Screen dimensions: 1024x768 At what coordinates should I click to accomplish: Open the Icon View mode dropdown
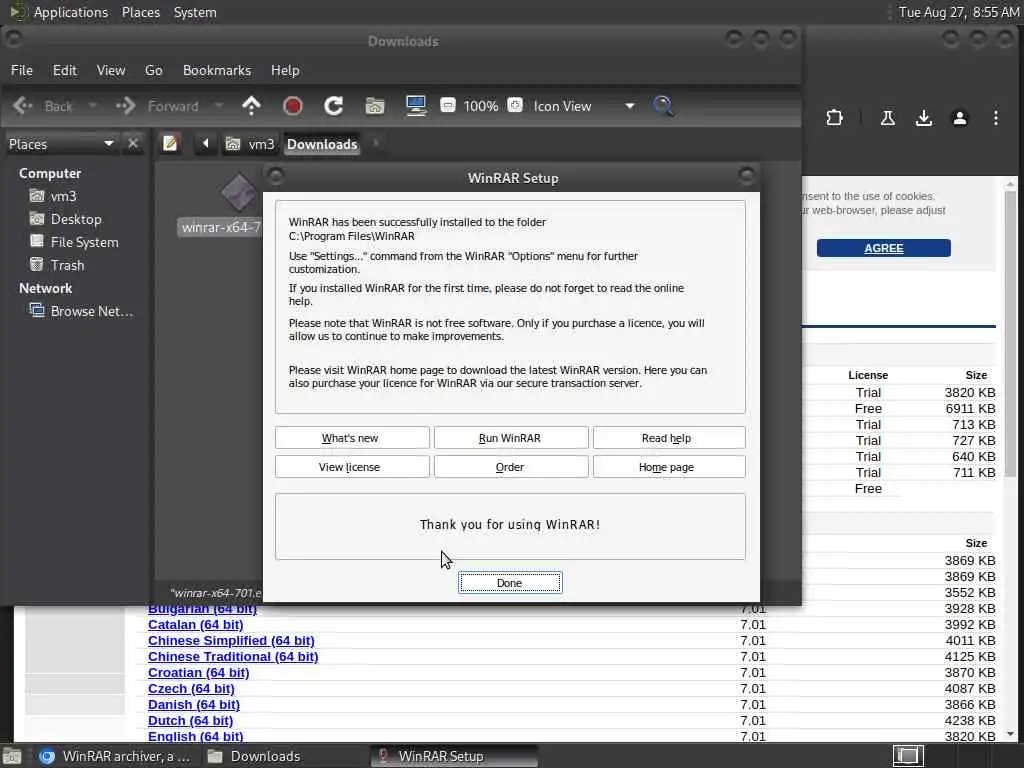(x=583, y=106)
